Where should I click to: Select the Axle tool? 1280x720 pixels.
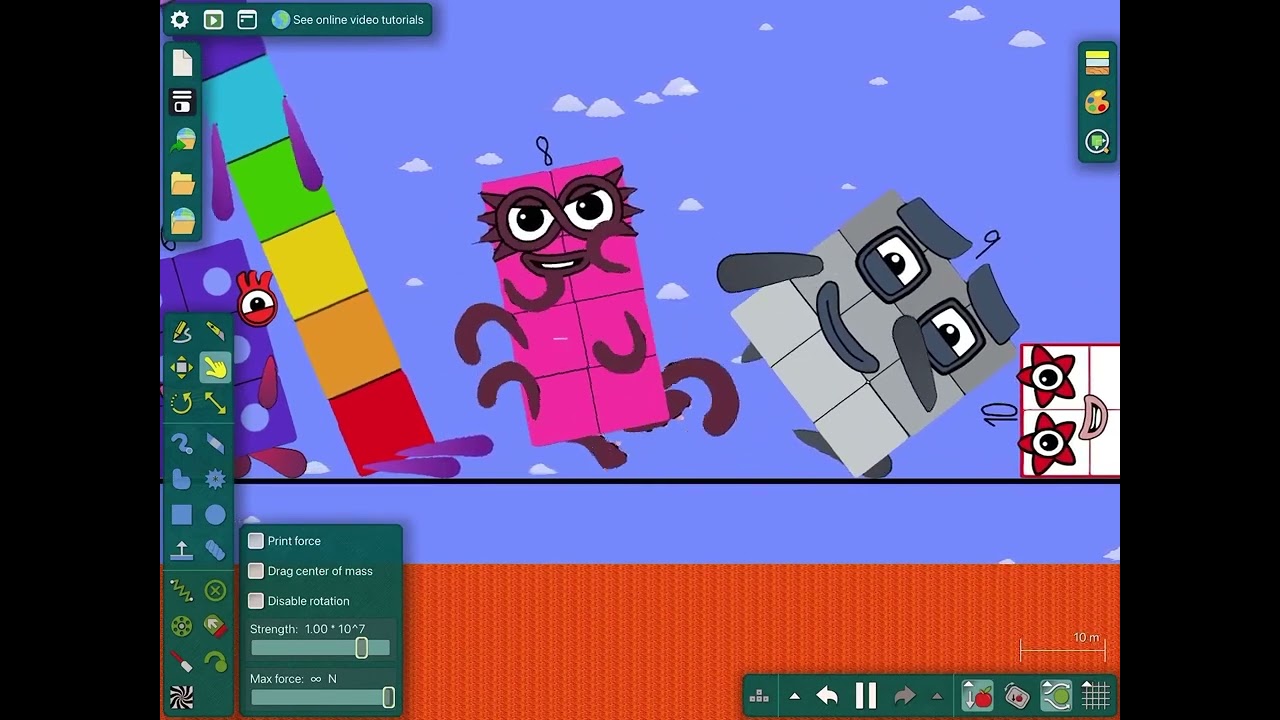181,626
